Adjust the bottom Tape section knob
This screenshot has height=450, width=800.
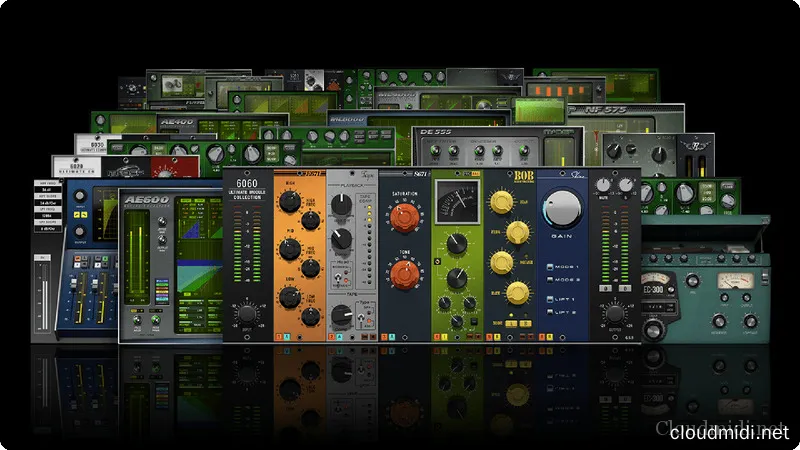[x=341, y=315]
